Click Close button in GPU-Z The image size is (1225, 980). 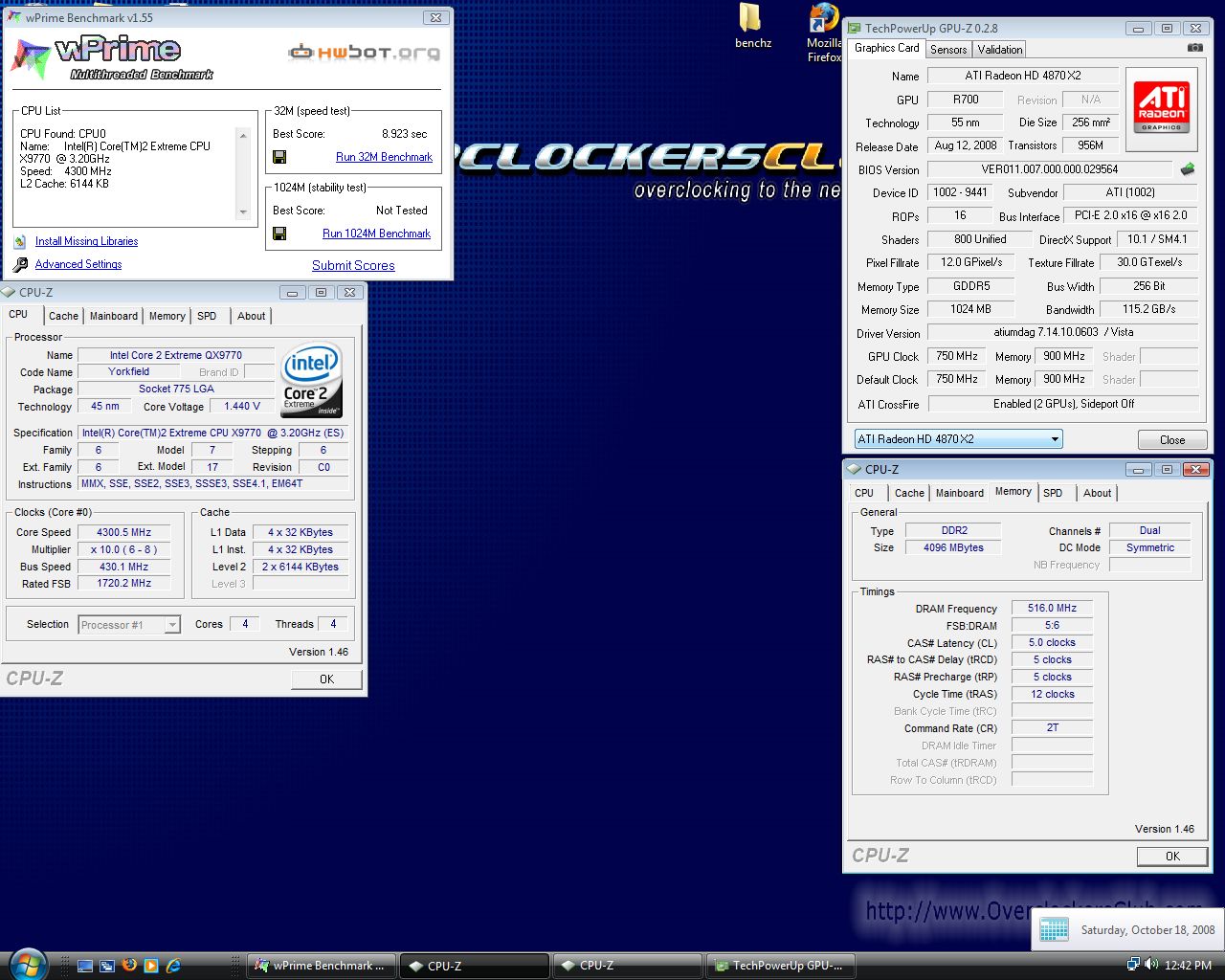coord(1172,440)
